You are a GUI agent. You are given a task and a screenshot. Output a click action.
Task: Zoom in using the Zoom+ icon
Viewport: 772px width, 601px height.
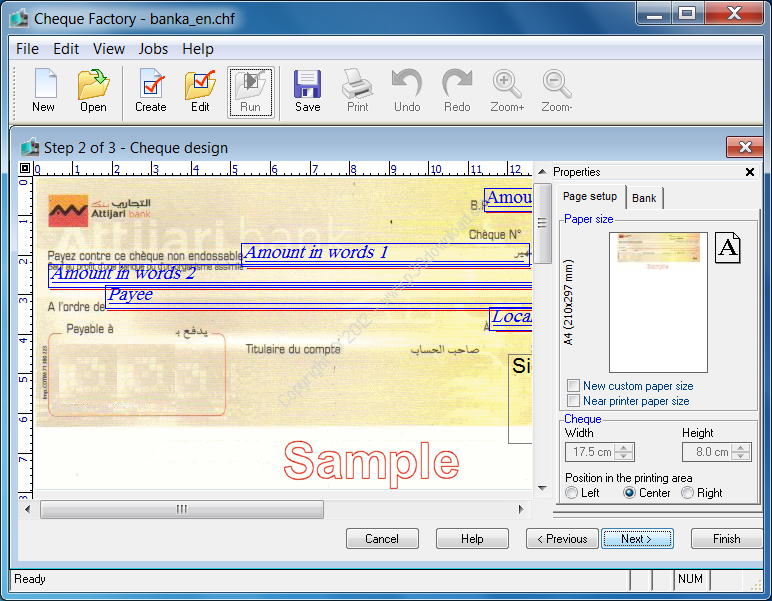pos(507,92)
